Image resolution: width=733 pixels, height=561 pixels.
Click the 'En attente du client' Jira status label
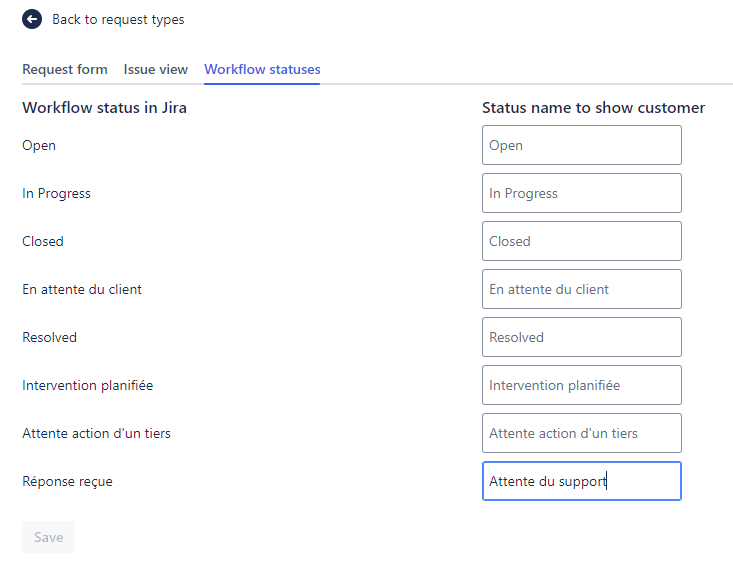click(82, 289)
